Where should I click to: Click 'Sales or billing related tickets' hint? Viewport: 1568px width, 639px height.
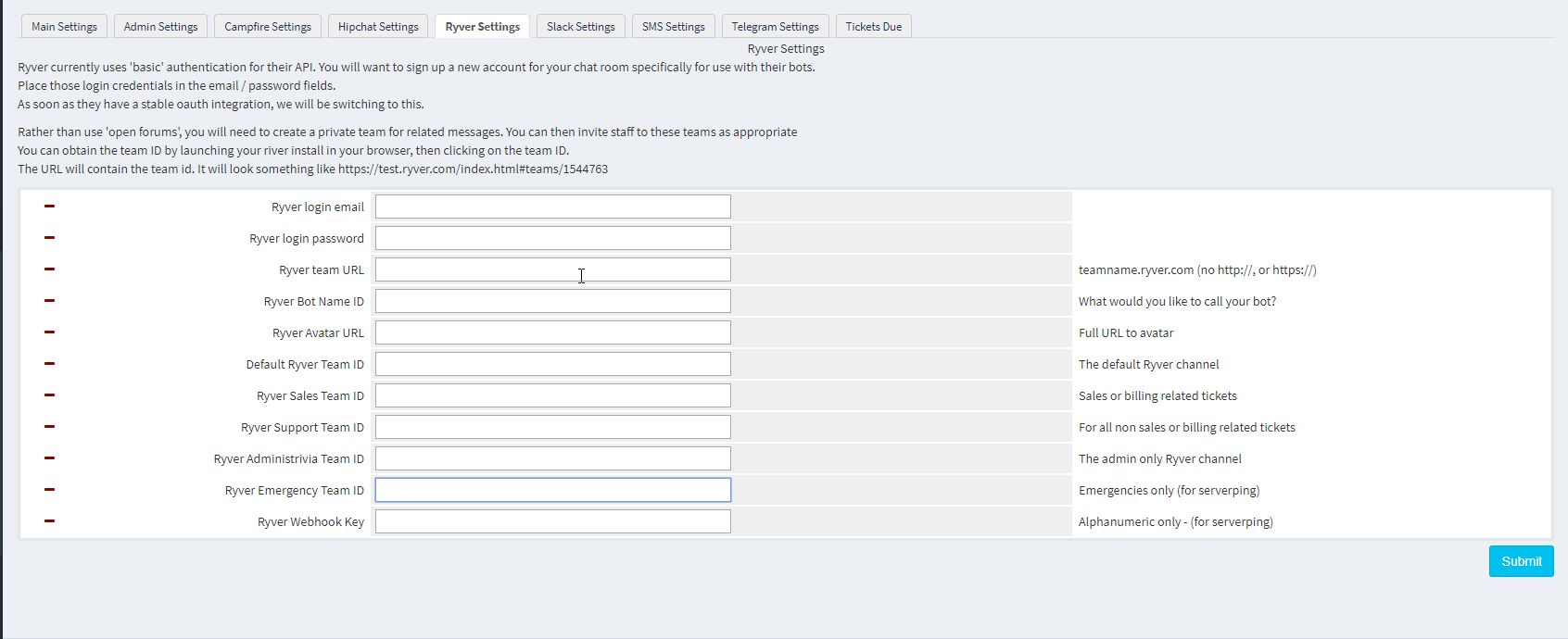point(1157,395)
